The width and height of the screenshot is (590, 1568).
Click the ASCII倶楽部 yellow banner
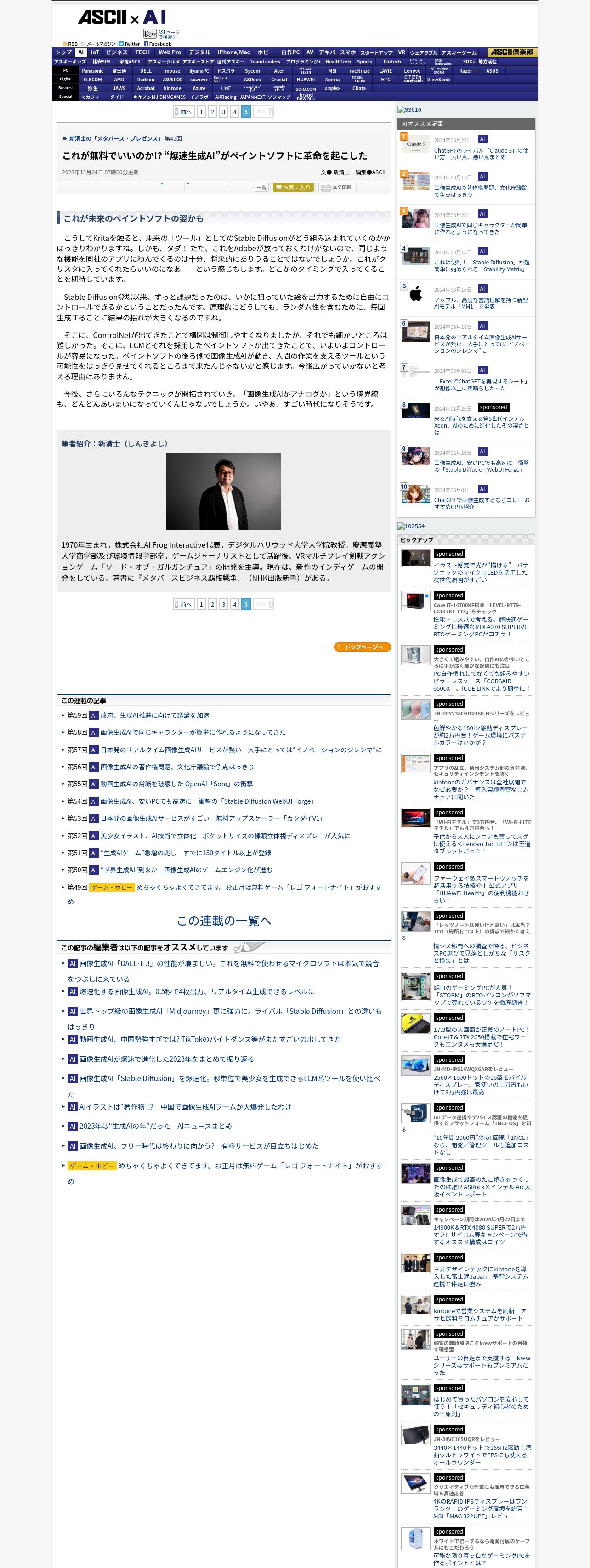[513, 52]
